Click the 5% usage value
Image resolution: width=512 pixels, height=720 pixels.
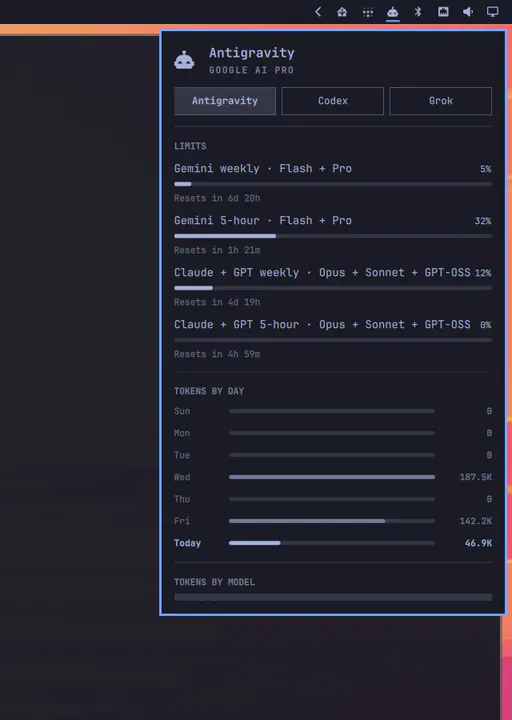click(486, 169)
